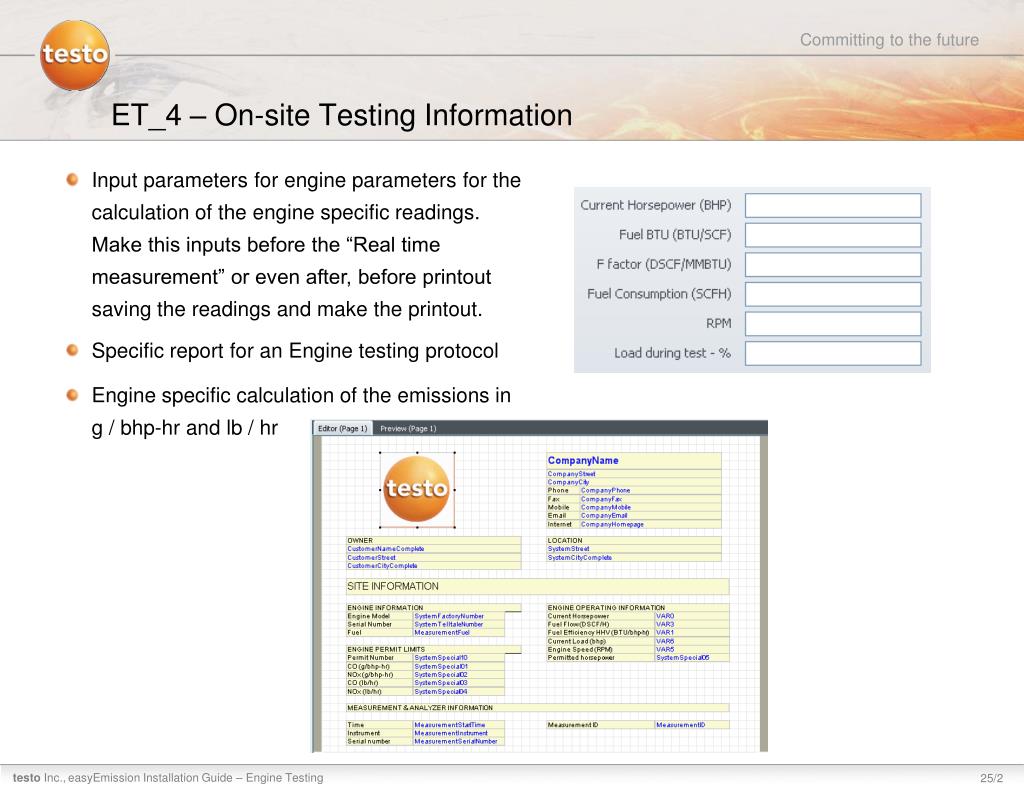Click the ENGINE OPERATING INFORMATION heading

coord(637,607)
